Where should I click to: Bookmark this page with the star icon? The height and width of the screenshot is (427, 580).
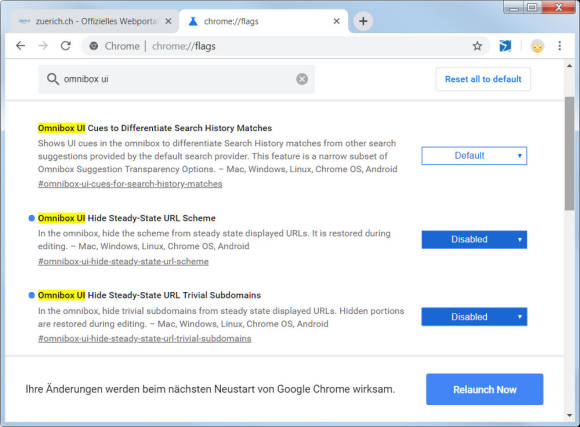[477, 46]
